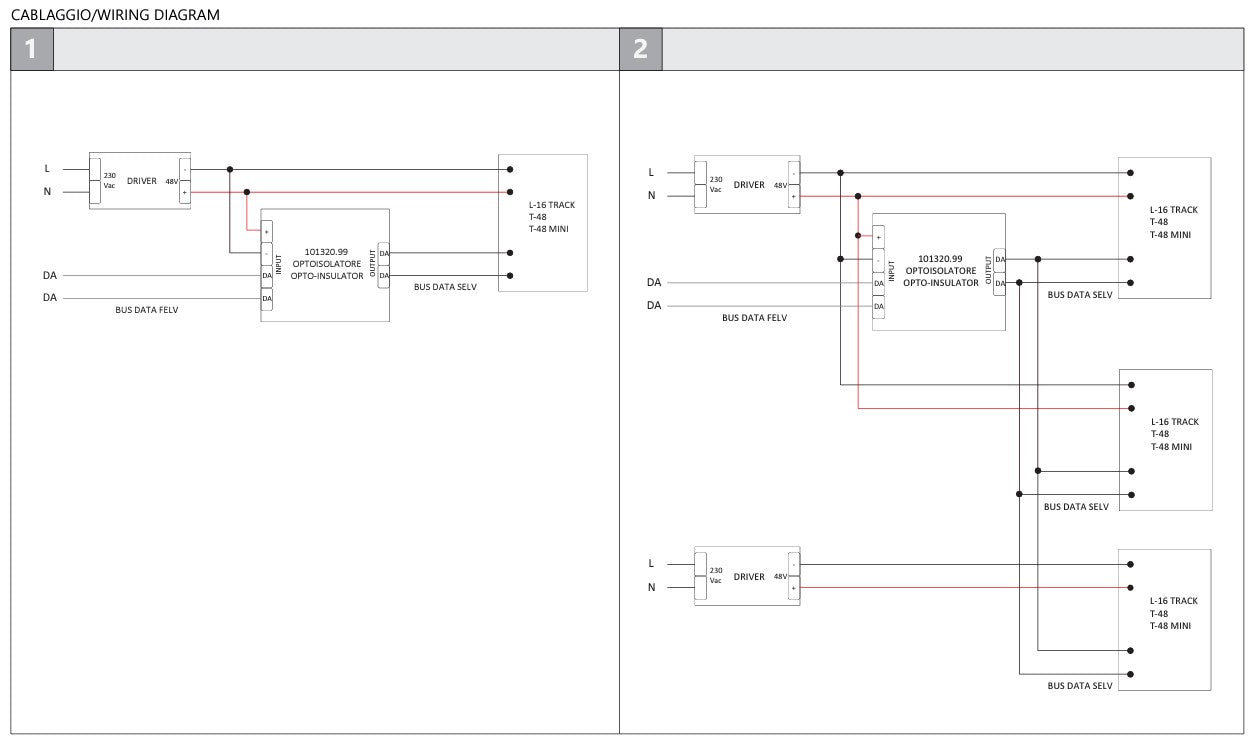Click the opto-insulator 101320.99 box in diagram 2
Screen dimensions: 1254x743
(938, 271)
